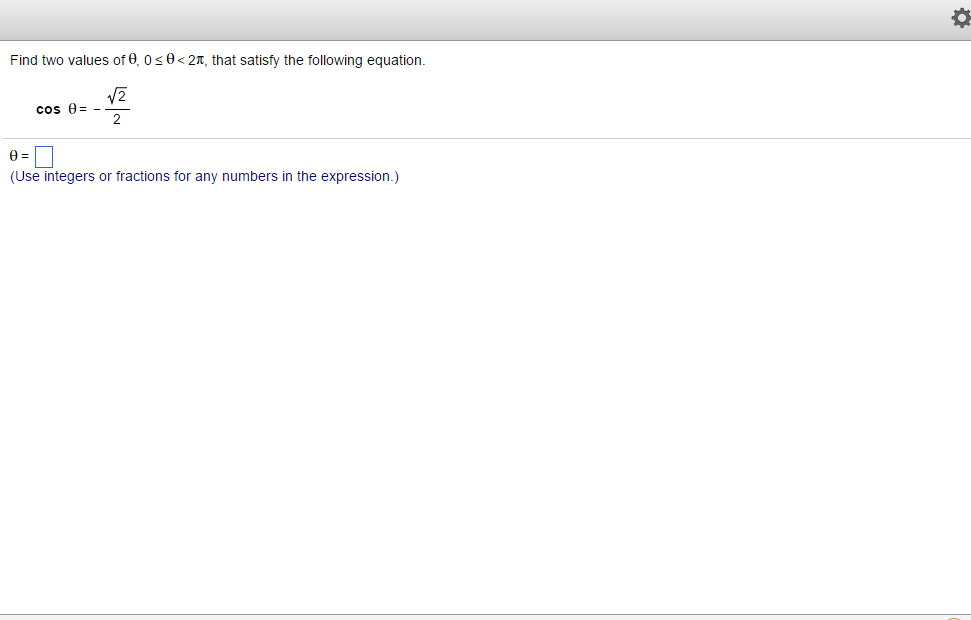971x620 pixels.
Task: Click the divider line under the equation
Action: tap(485, 138)
